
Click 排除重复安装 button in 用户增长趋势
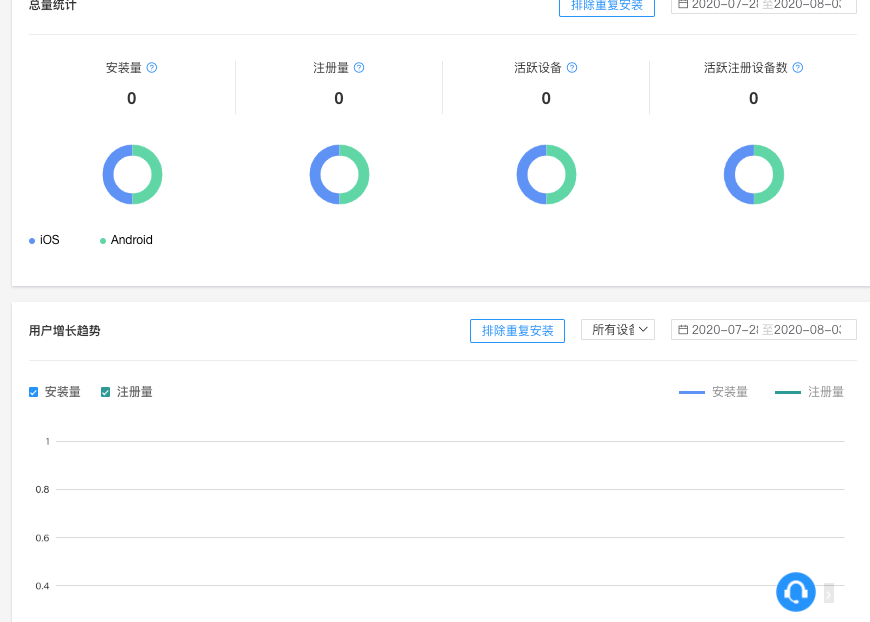click(x=517, y=331)
